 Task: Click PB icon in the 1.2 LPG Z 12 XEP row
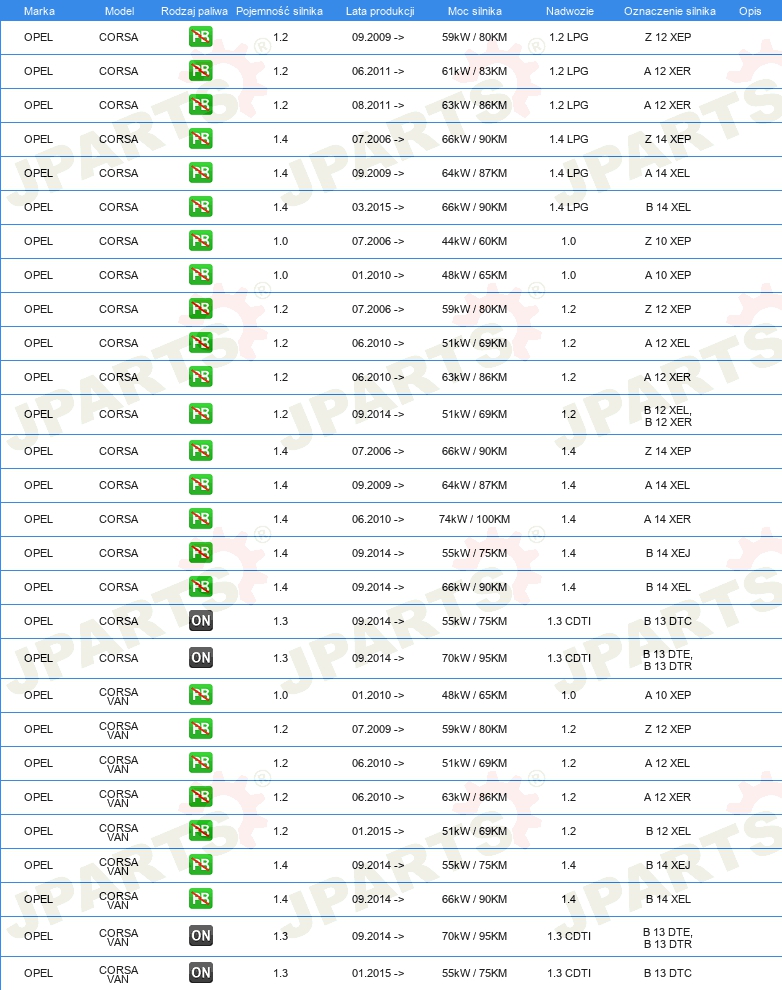(x=201, y=37)
